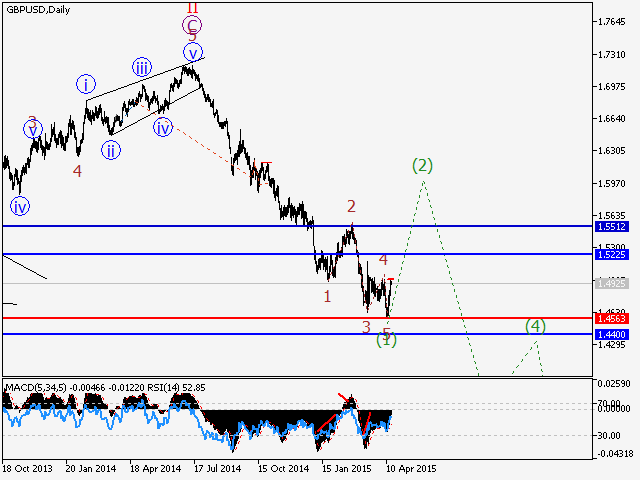Click the 1.4295 price axis label

(x=611, y=345)
